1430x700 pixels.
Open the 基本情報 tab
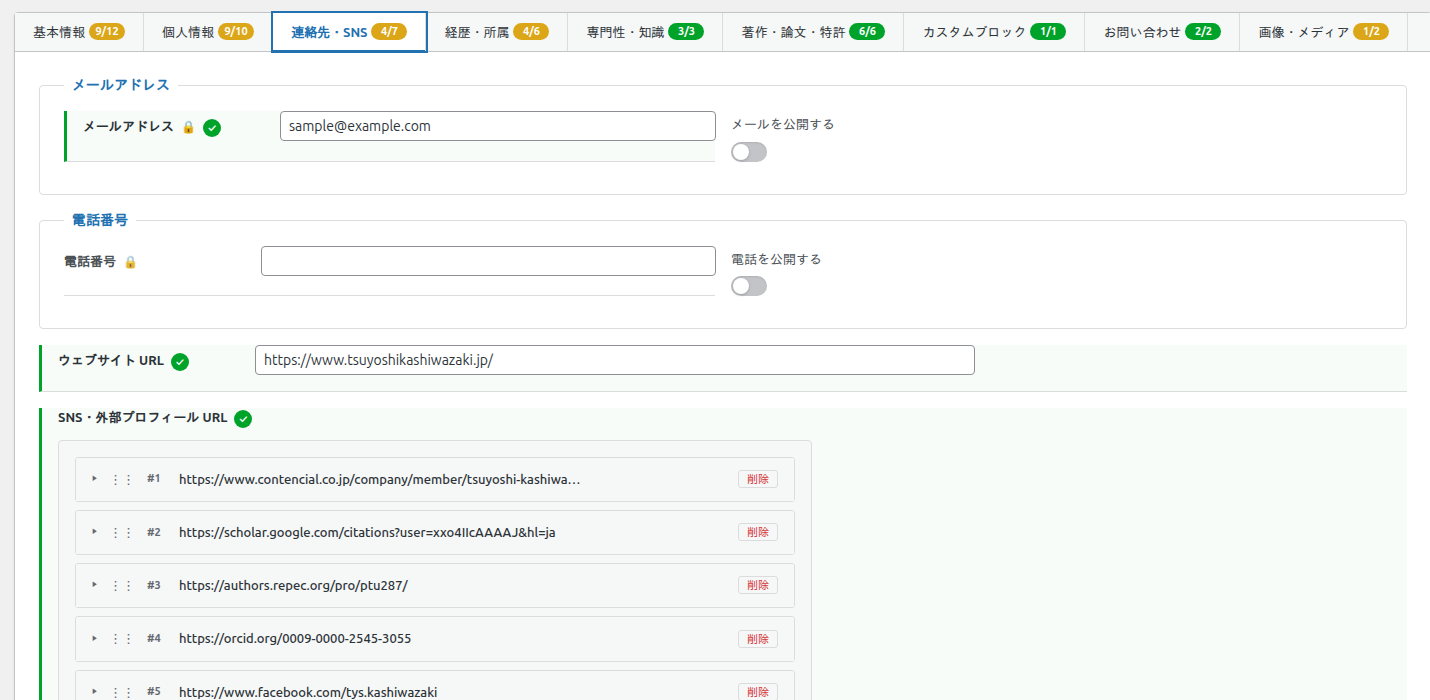pos(79,32)
